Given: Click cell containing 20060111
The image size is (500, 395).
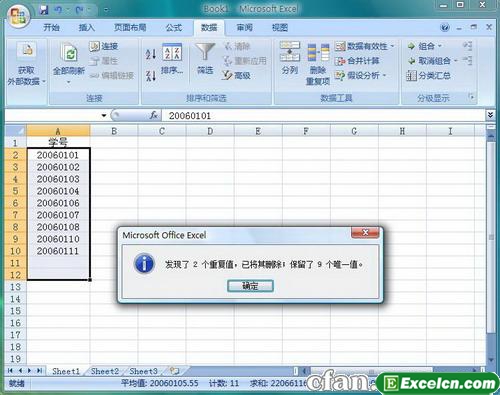Looking at the screenshot, I should click(x=58, y=251).
